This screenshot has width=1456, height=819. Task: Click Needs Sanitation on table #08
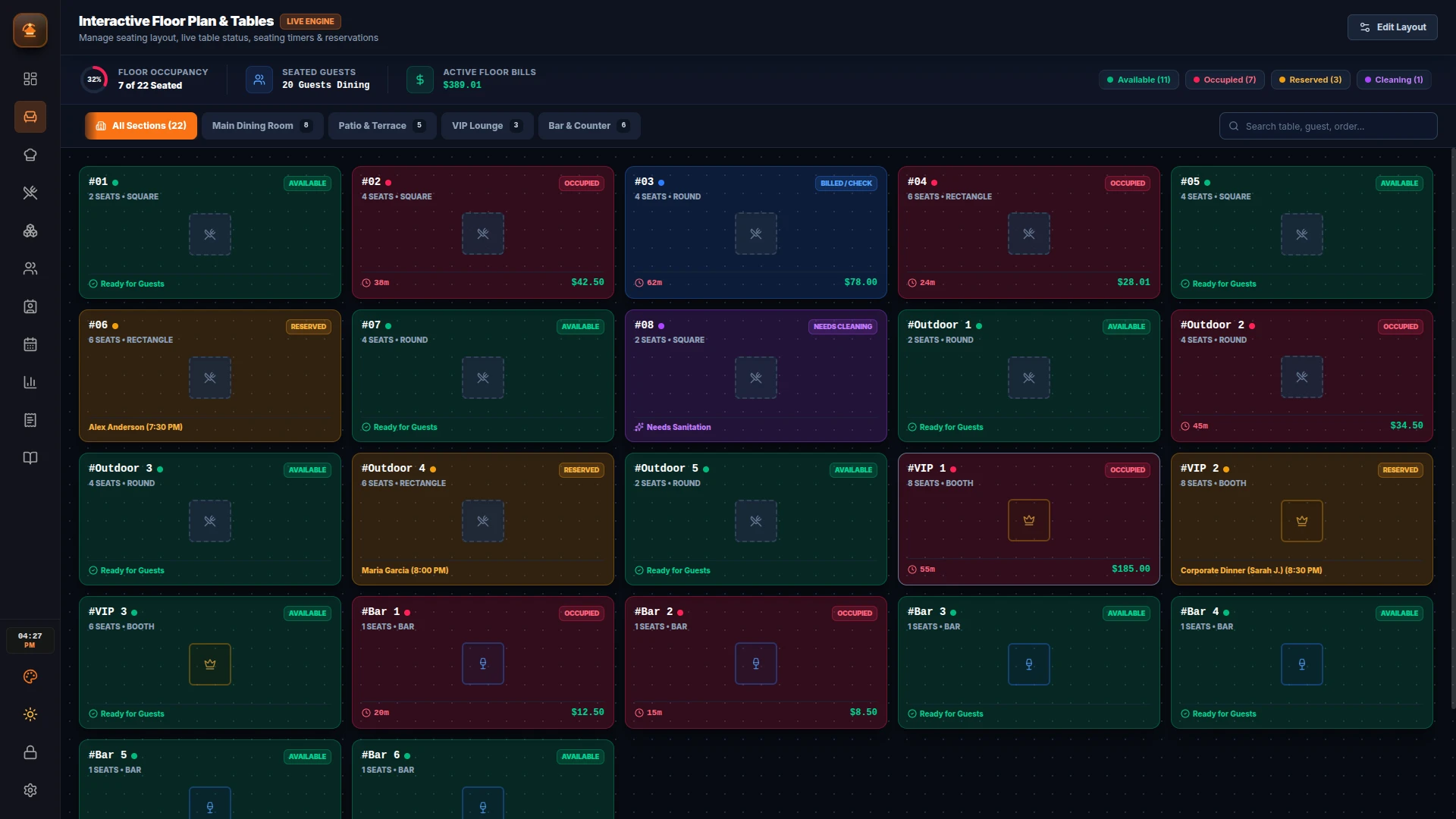coord(673,427)
